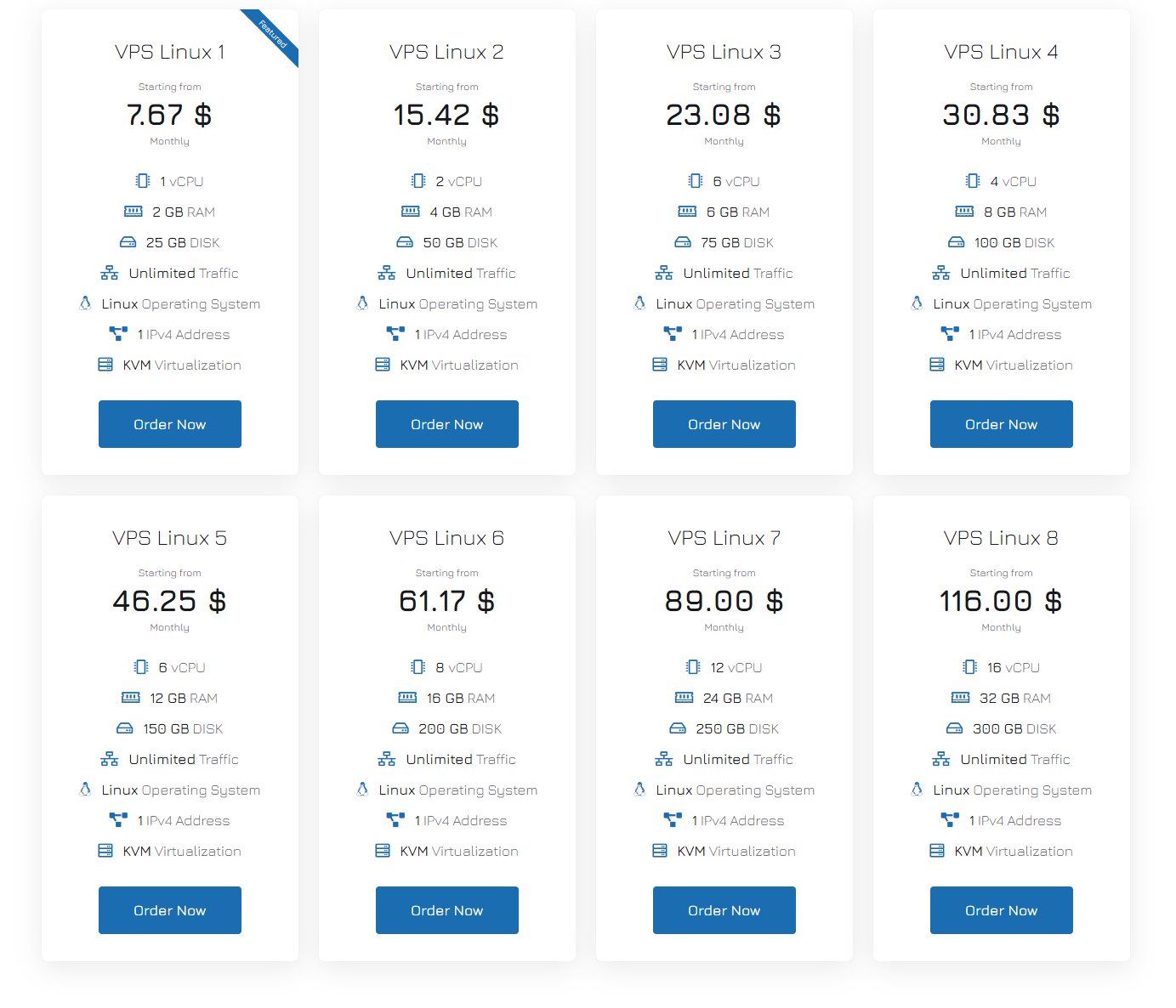1176x1008 pixels.
Task: Select the VPS Linux 2 plan title
Action: [x=446, y=52]
